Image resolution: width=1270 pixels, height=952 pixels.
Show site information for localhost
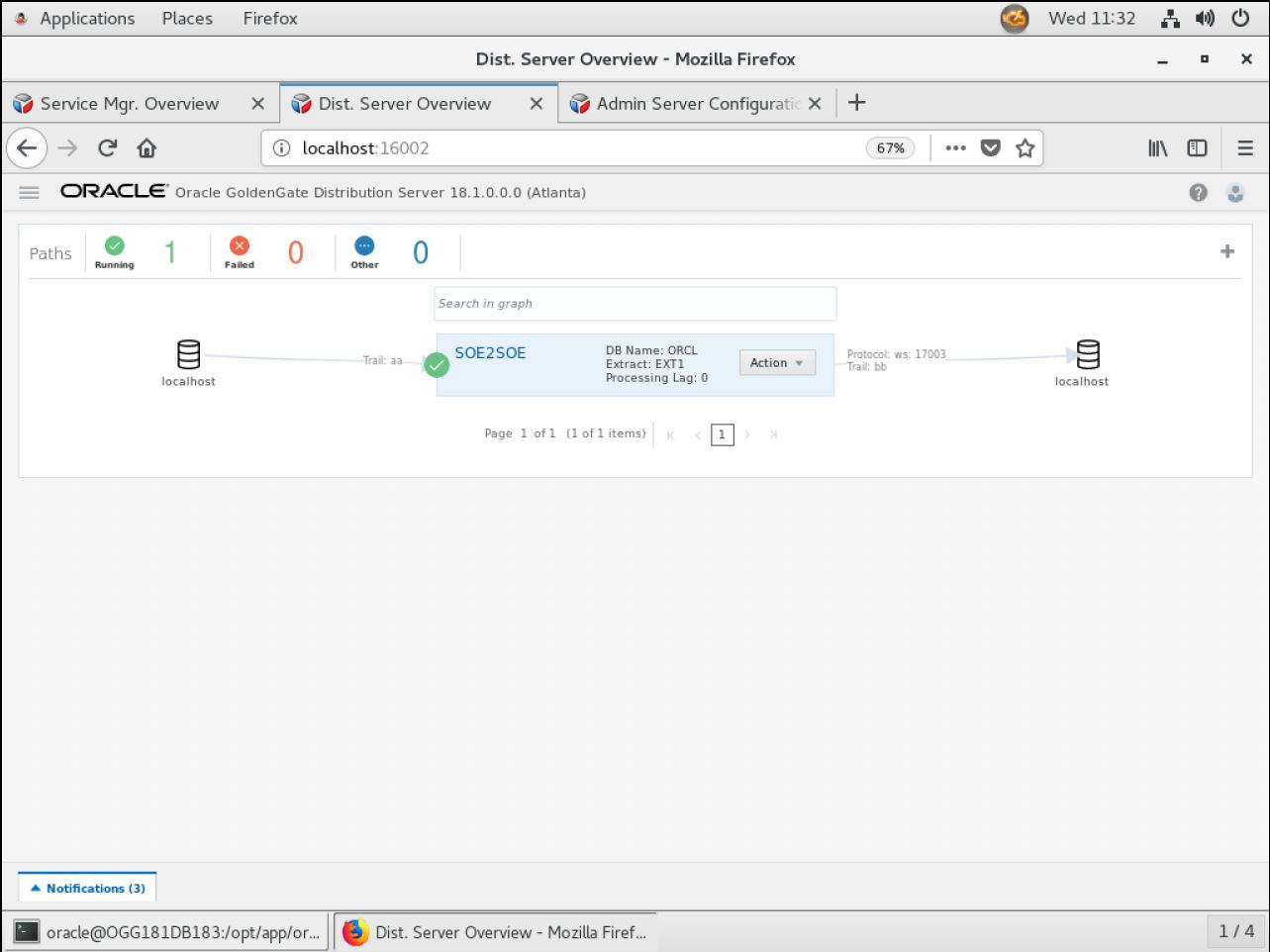[x=281, y=148]
